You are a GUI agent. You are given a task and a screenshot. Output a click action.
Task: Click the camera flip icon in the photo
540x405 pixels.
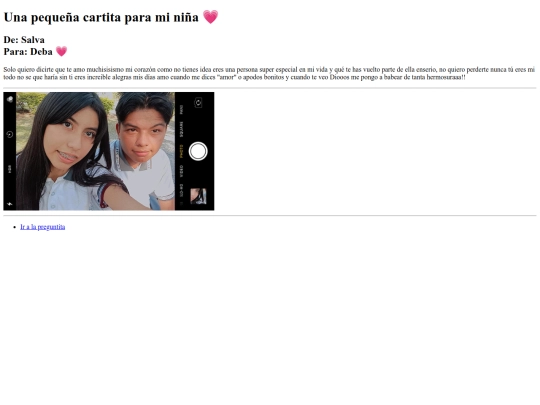pyautogui.click(x=198, y=102)
